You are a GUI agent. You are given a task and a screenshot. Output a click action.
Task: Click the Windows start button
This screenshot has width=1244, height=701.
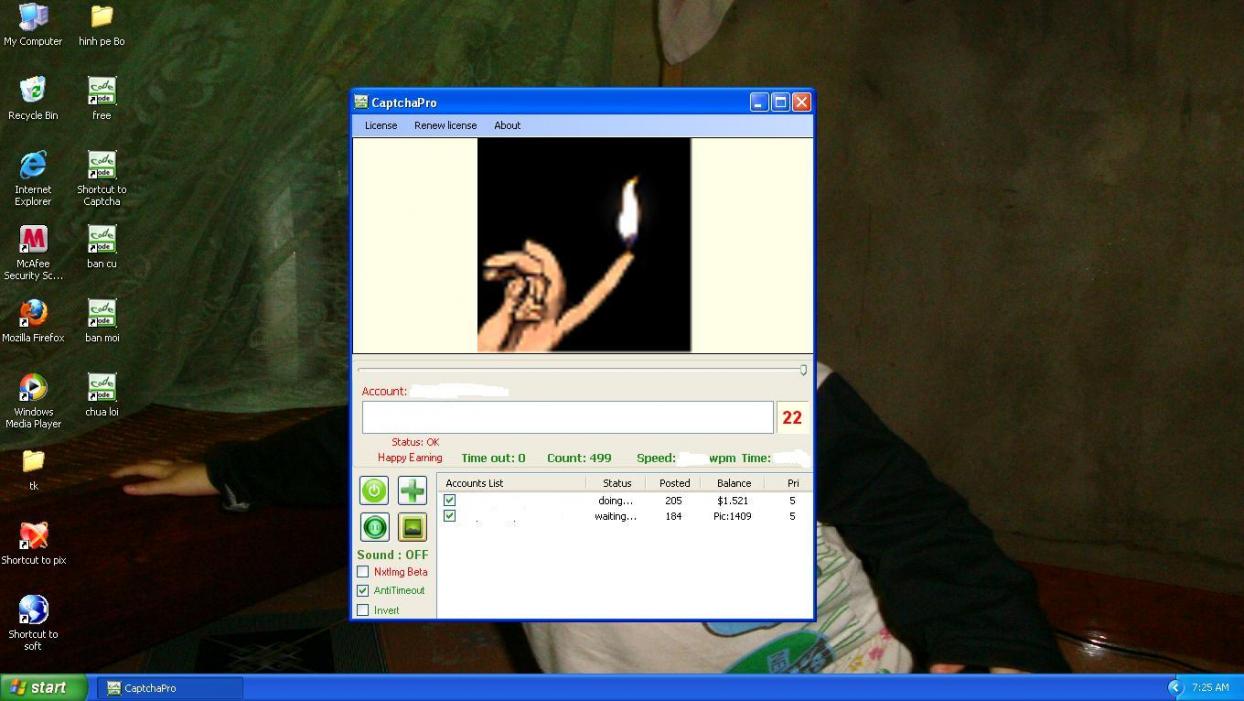[44, 687]
